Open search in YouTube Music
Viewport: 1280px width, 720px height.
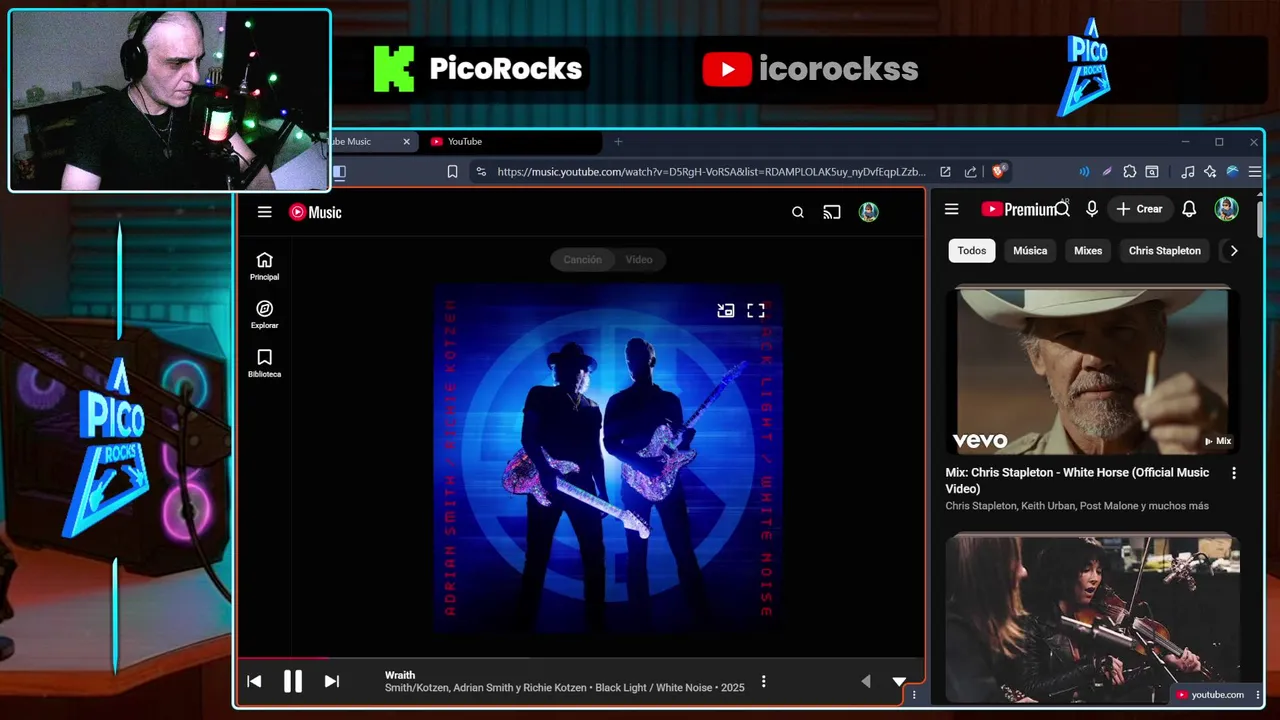click(798, 212)
